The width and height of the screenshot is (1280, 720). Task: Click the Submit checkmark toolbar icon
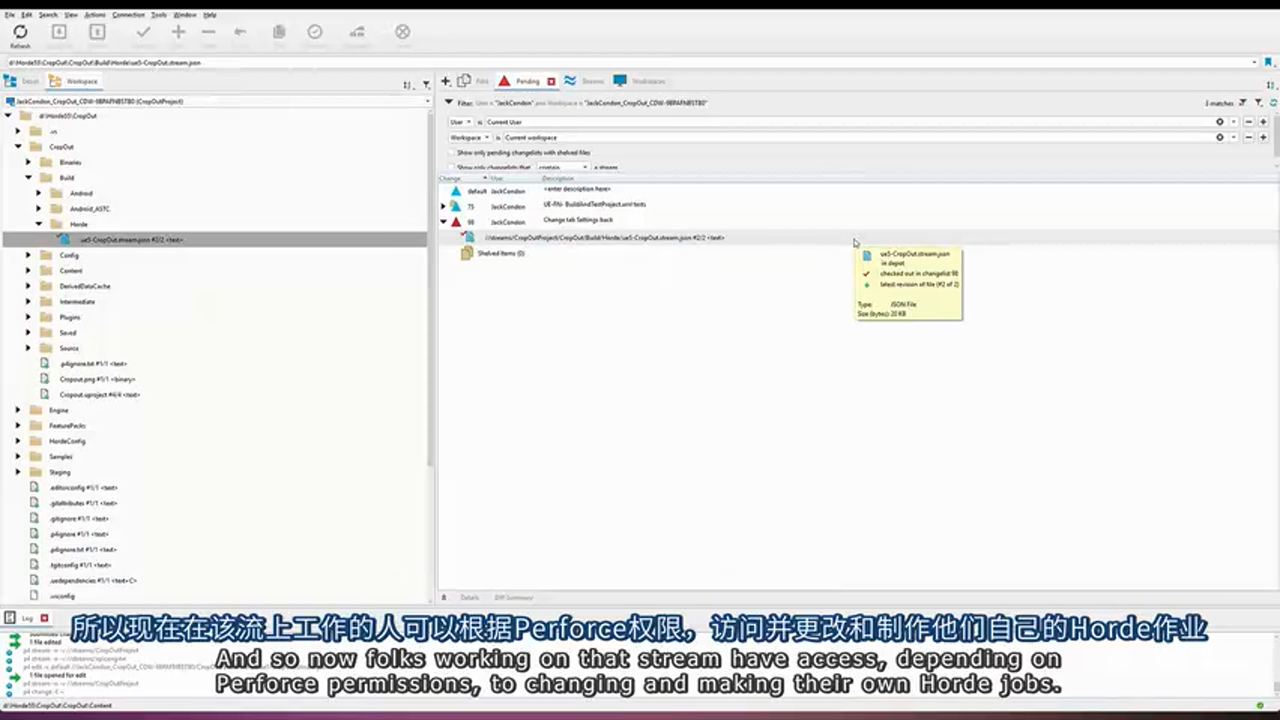(144, 33)
